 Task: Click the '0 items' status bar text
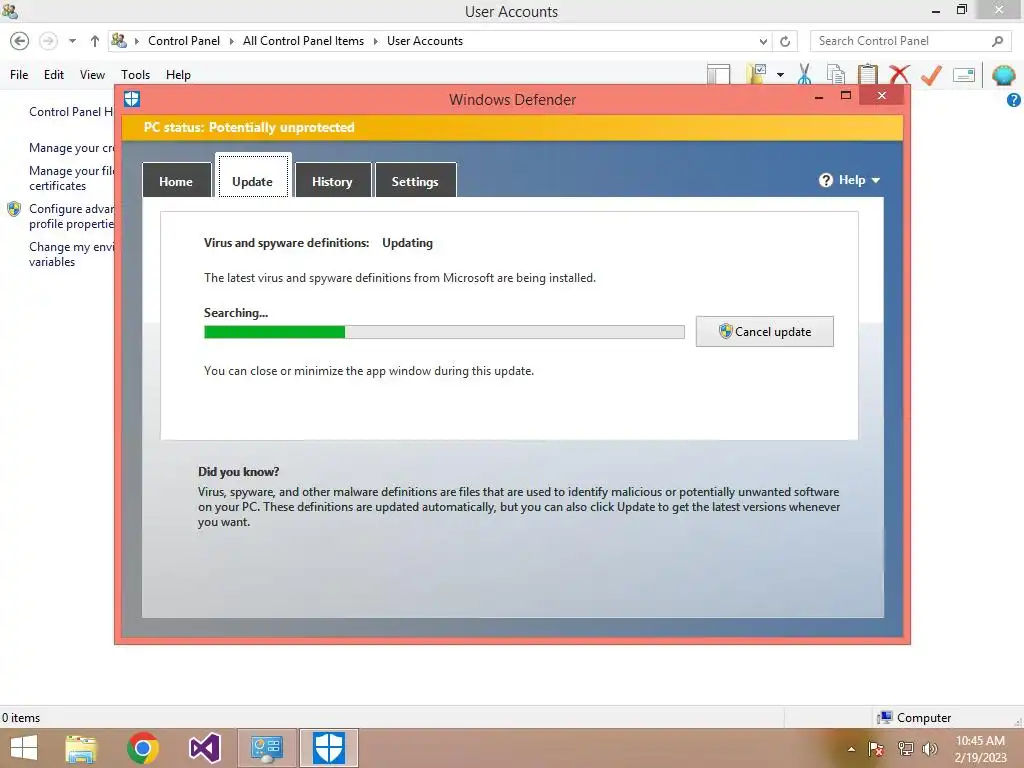click(21, 718)
